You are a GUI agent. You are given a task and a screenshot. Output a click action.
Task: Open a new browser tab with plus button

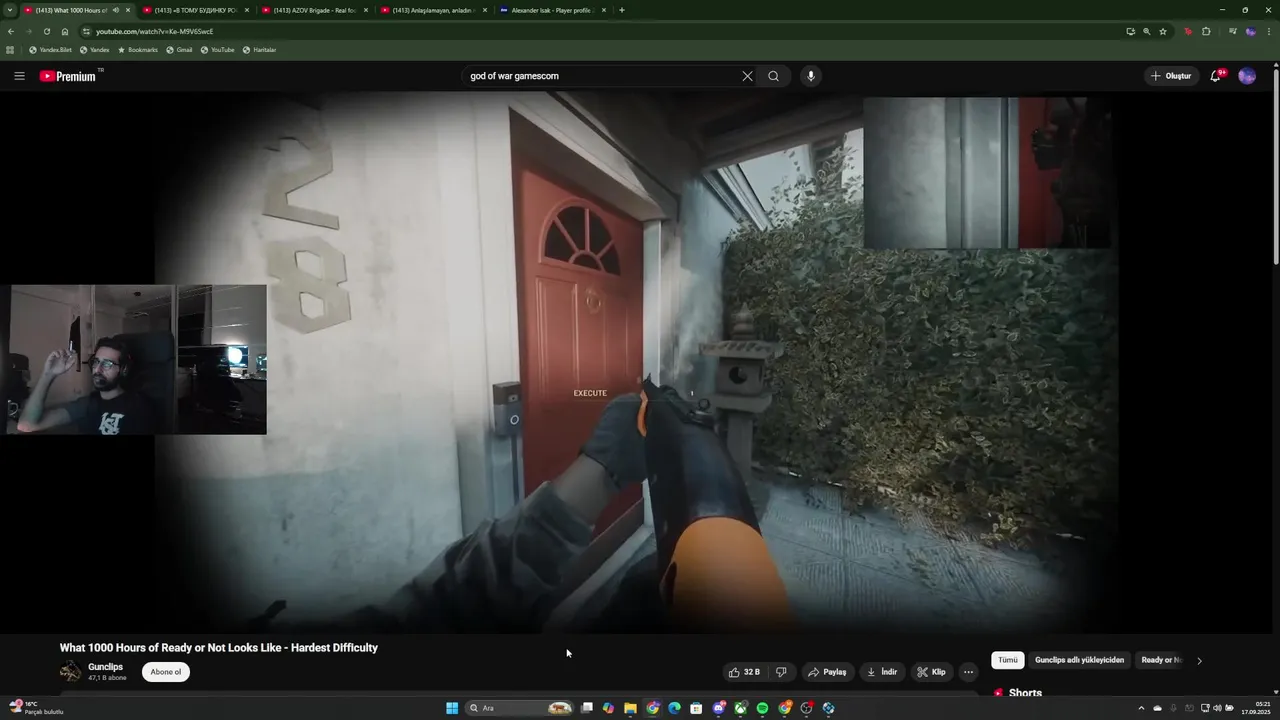(x=622, y=10)
